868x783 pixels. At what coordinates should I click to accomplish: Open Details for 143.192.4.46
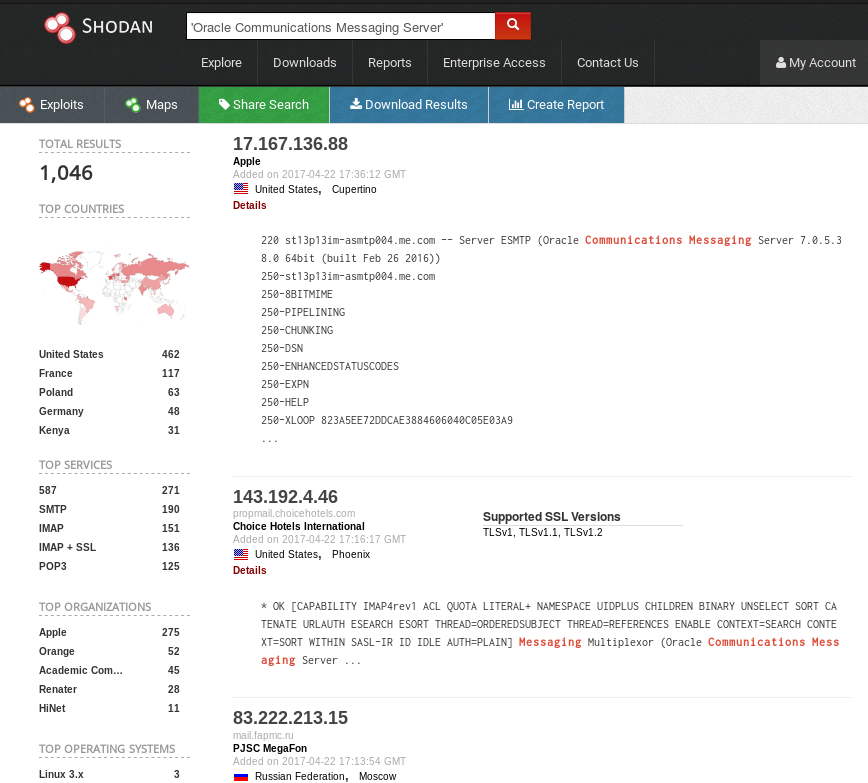pyautogui.click(x=250, y=570)
